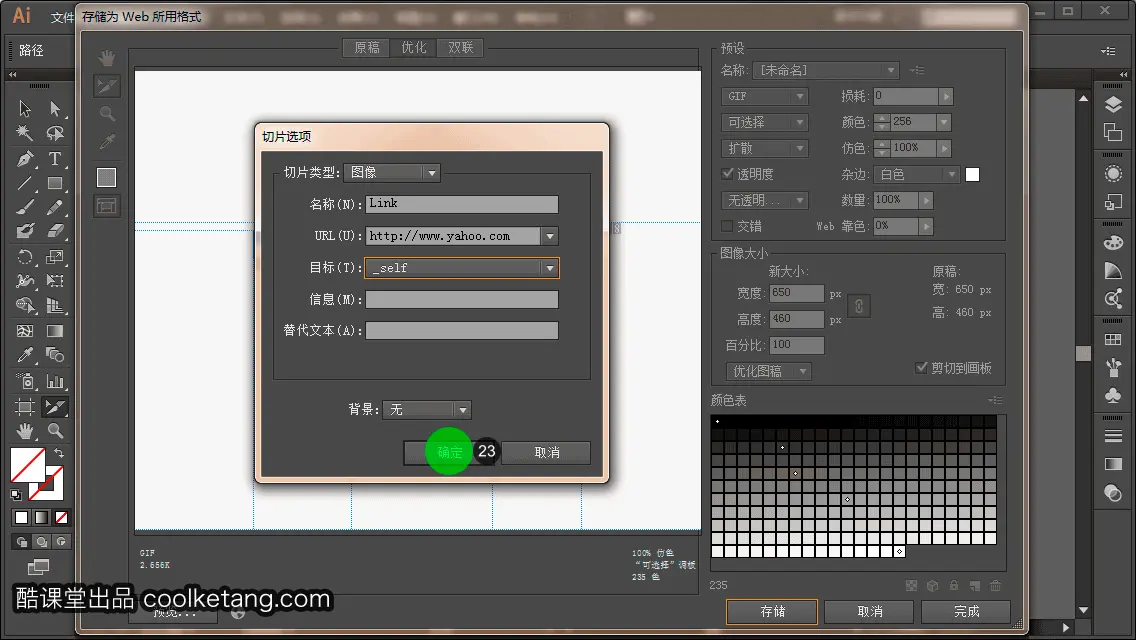1136x640 pixels.
Task: Click Slice Select tool in Save for Web dialog
Action: [106, 86]
